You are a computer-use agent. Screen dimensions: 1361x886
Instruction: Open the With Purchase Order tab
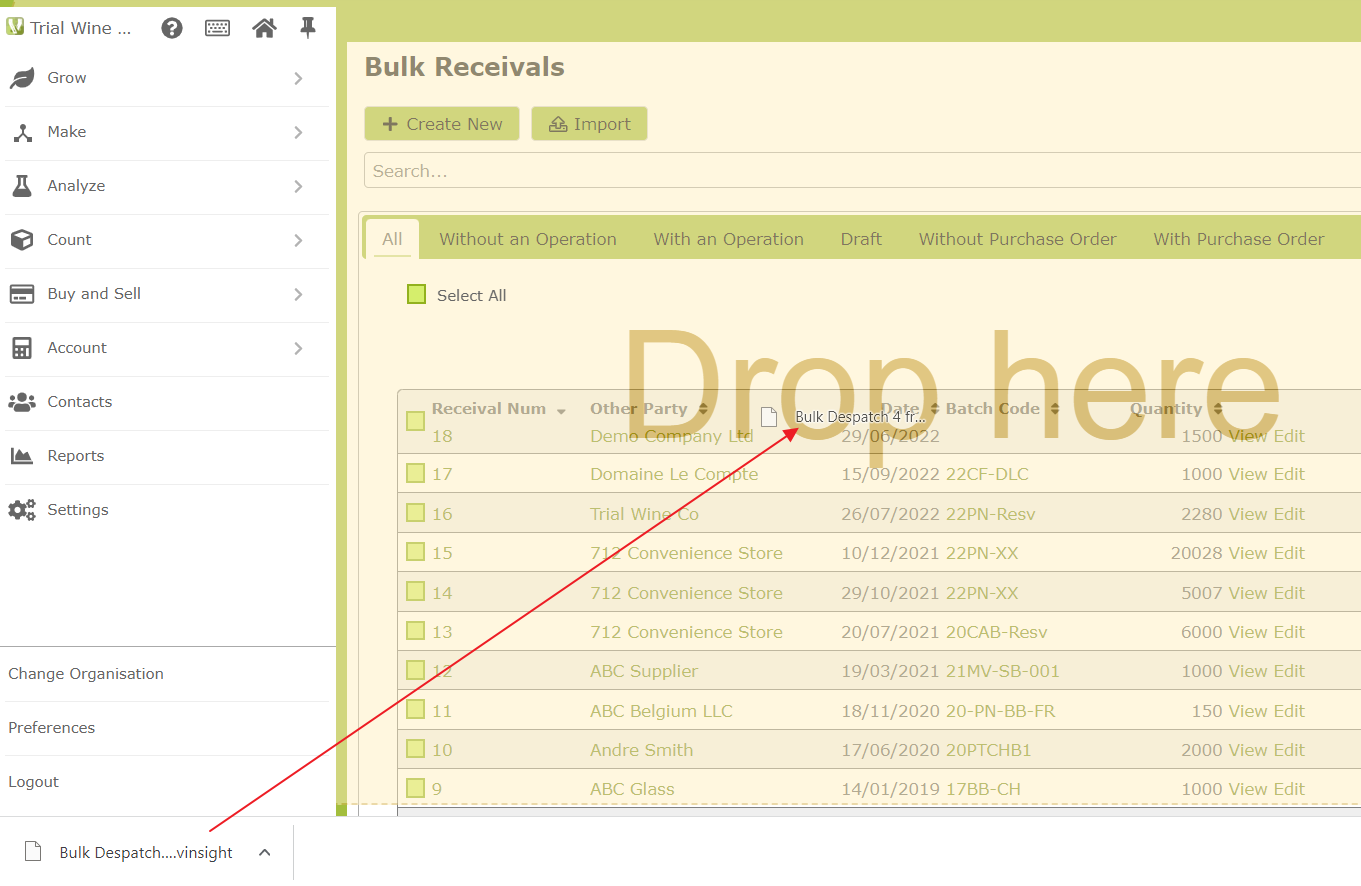(x=1239, y=238)
